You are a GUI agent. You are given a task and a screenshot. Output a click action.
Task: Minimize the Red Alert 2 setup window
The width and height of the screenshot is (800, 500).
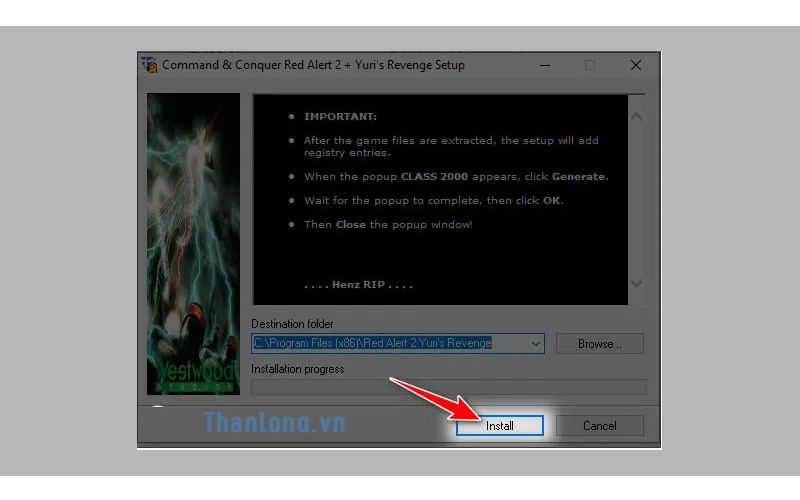tap(545, 66)
